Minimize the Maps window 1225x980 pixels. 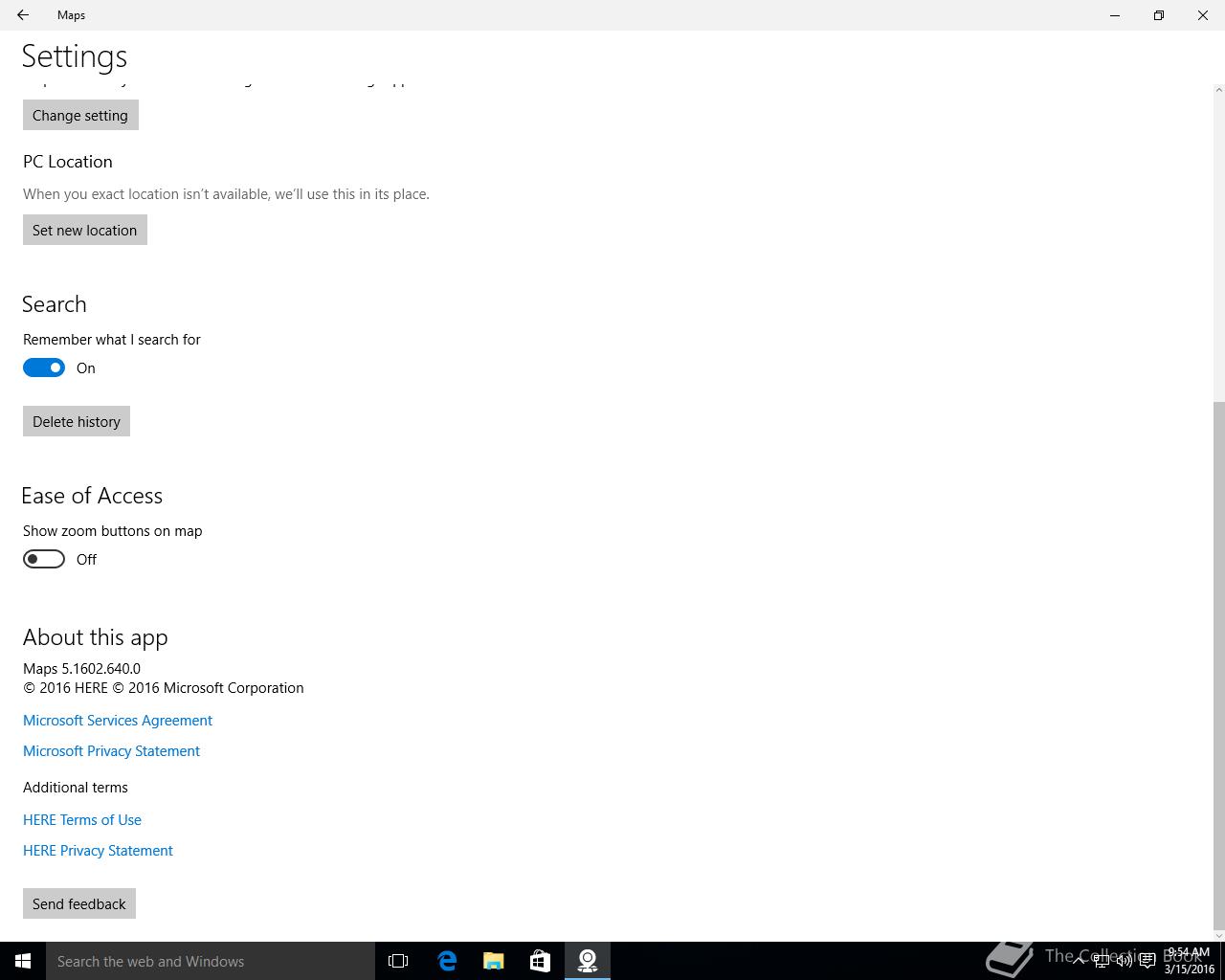1115,15
